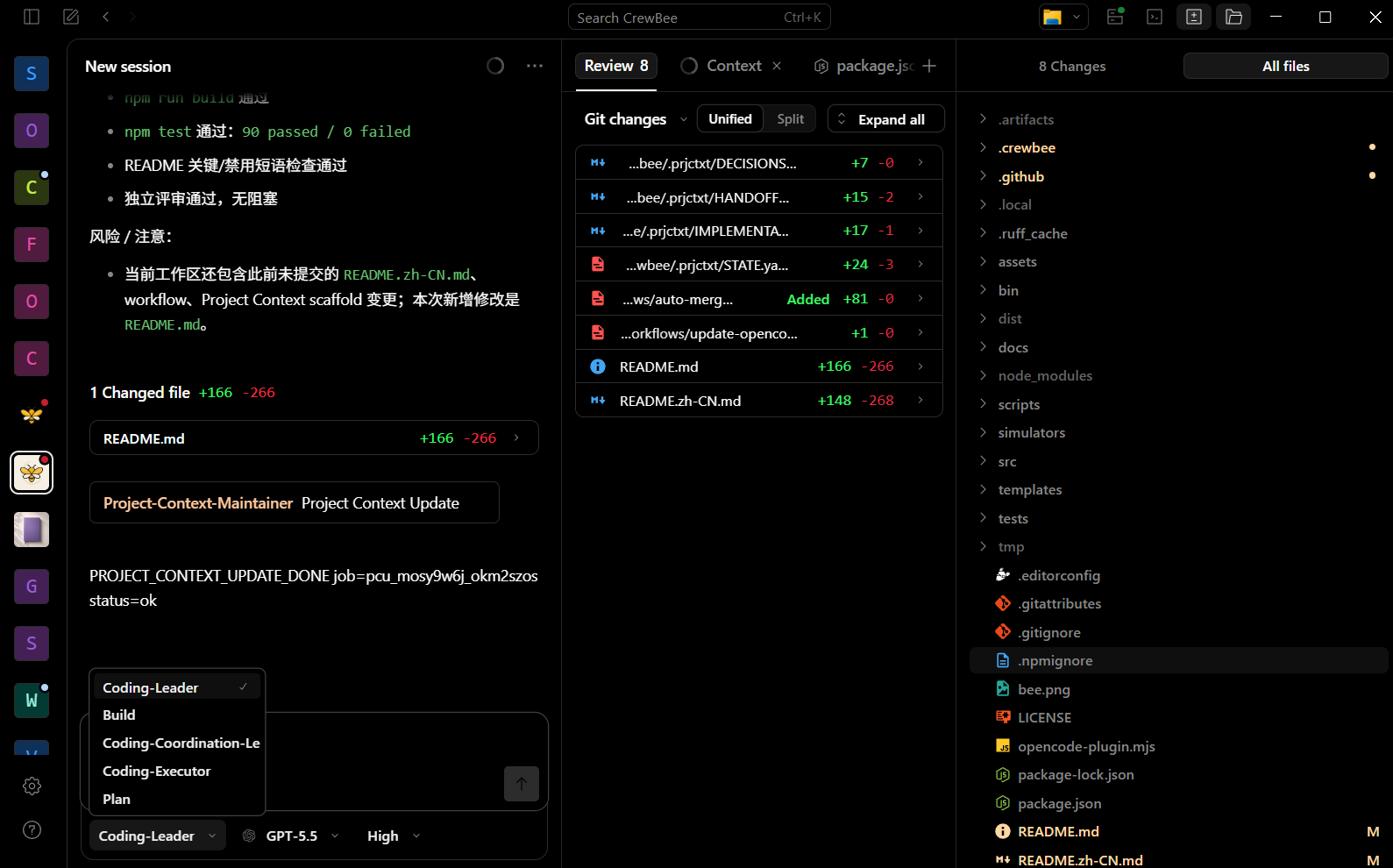Screen dimensions: 1393x868
Task: Select the blue S project avatar
Action: [x=32, y=74]
